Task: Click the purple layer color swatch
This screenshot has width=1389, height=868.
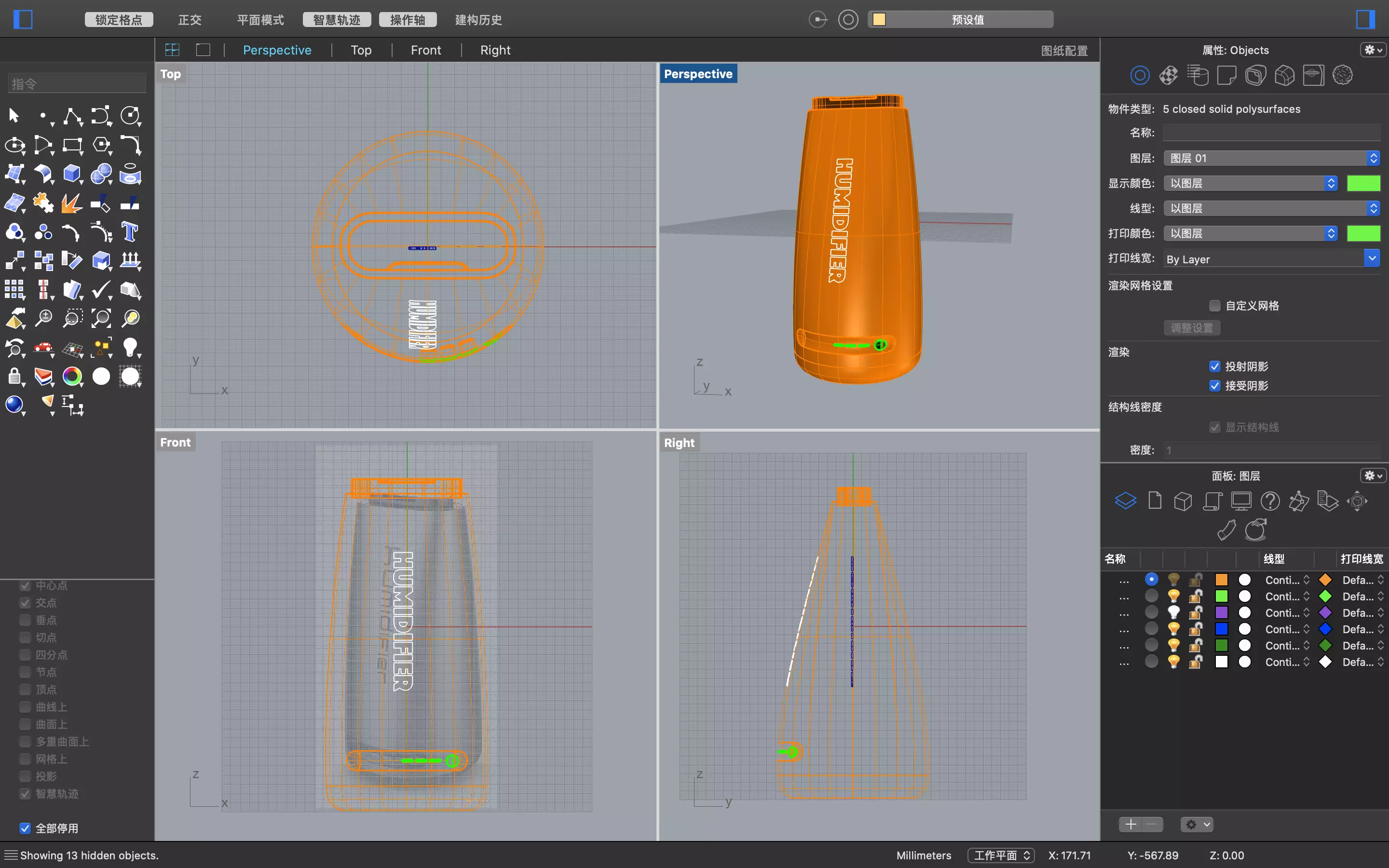Action: click(x=1221, y=612)
